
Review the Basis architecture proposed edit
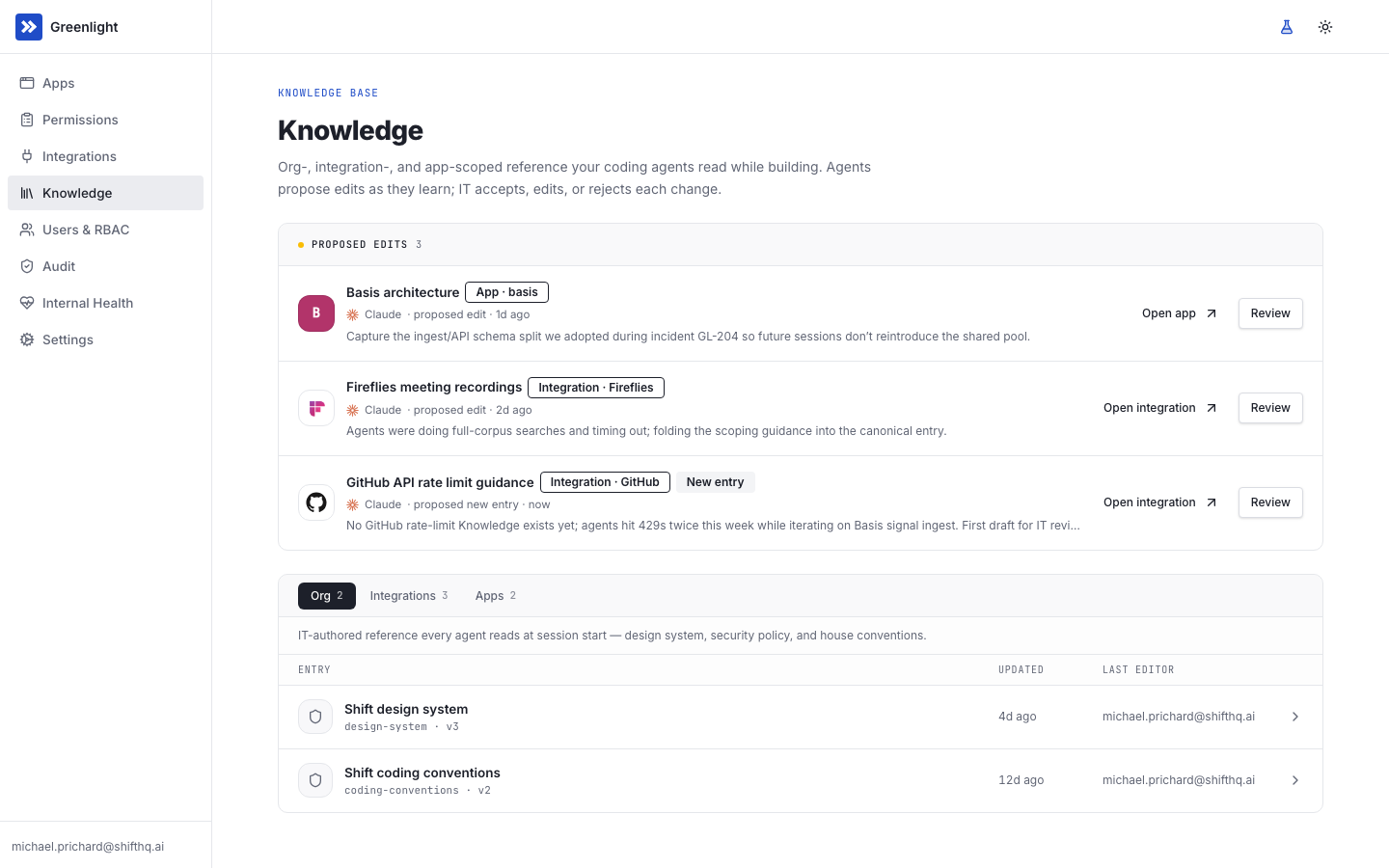[1270, 313]
